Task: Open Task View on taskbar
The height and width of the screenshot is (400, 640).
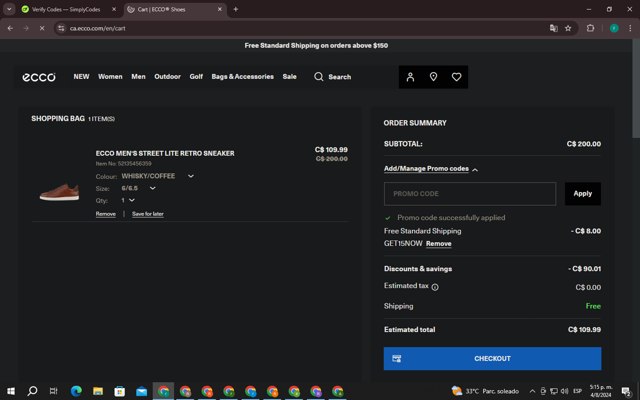Action: point(53,391)
